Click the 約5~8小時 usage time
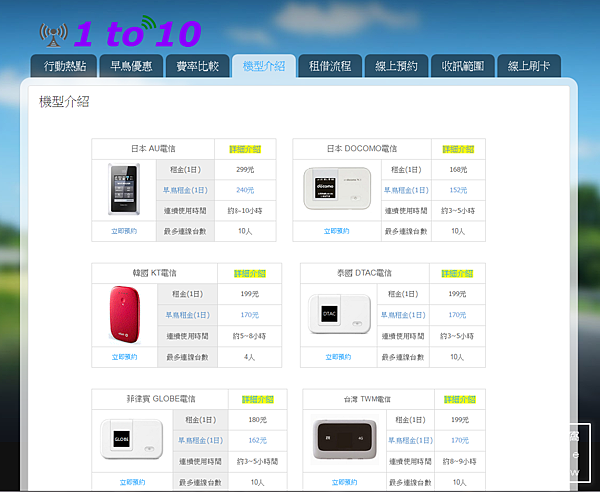Screen dimensions: 600x492 (249, 336)
